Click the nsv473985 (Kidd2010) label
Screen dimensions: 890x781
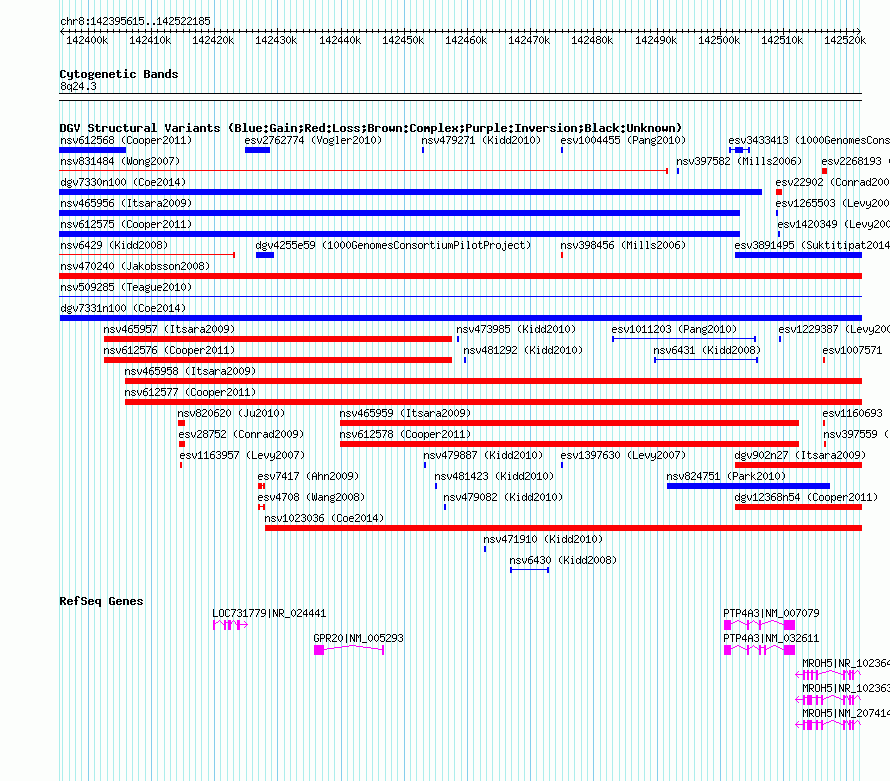point(516,329)
